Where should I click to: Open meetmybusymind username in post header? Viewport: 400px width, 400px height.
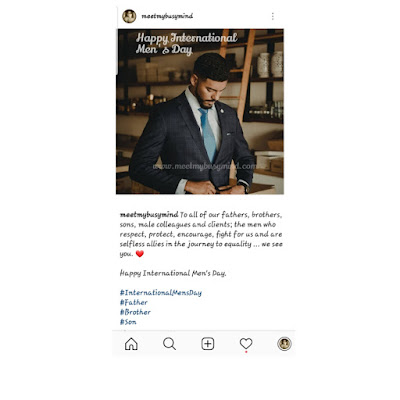(167, 16)
